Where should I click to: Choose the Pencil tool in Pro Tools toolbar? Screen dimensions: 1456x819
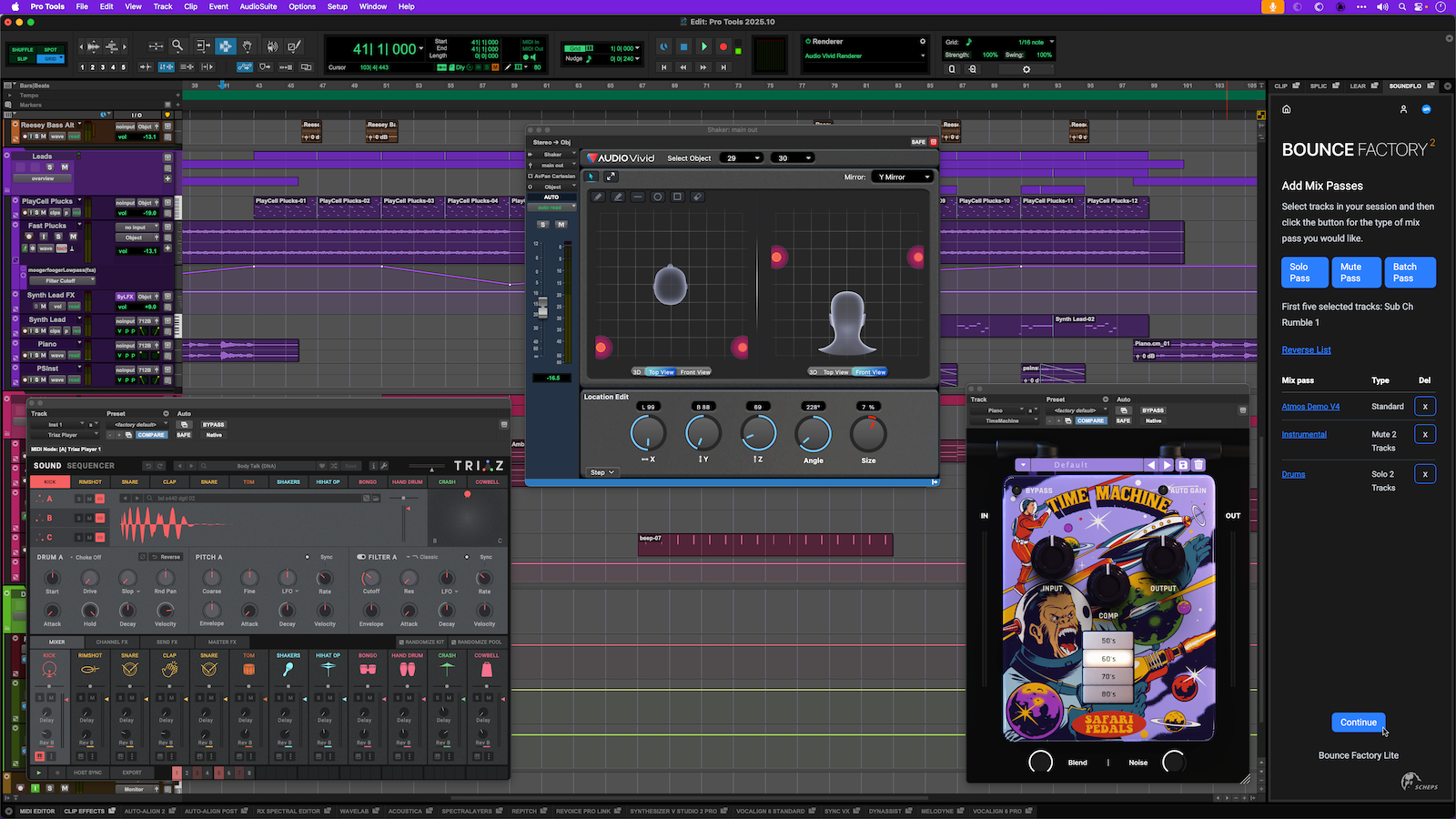[x=294, y=46]
